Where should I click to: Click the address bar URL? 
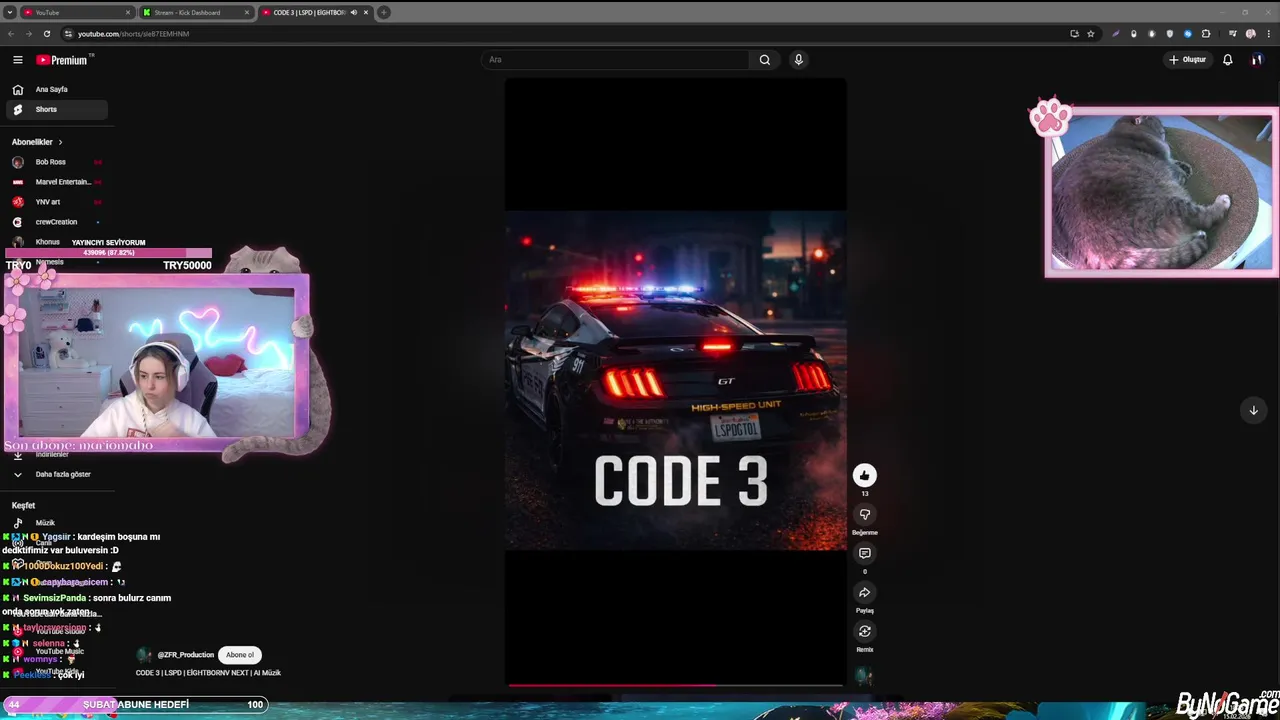[133, 34]
